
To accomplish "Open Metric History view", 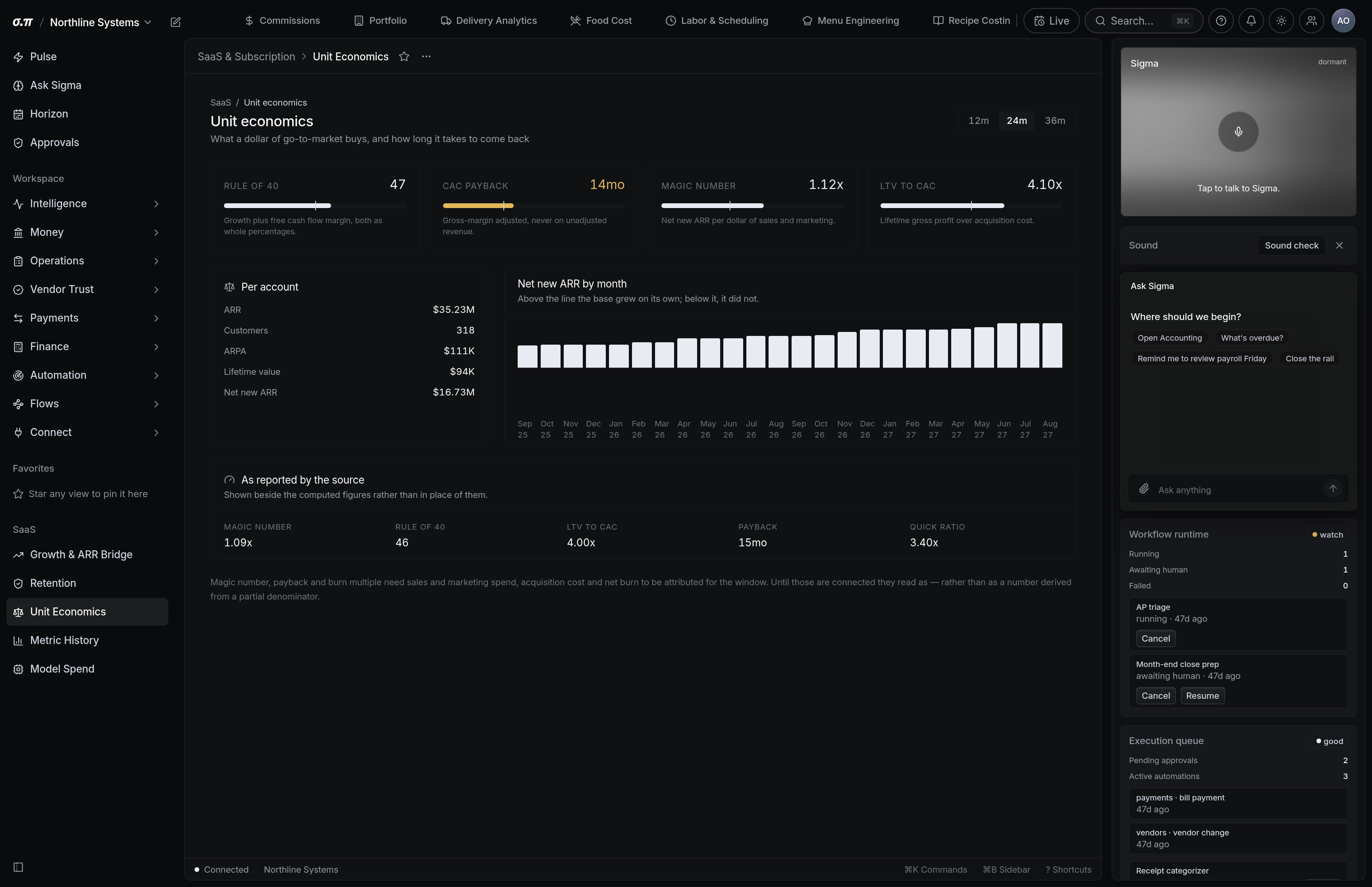I will coord(87,640).
